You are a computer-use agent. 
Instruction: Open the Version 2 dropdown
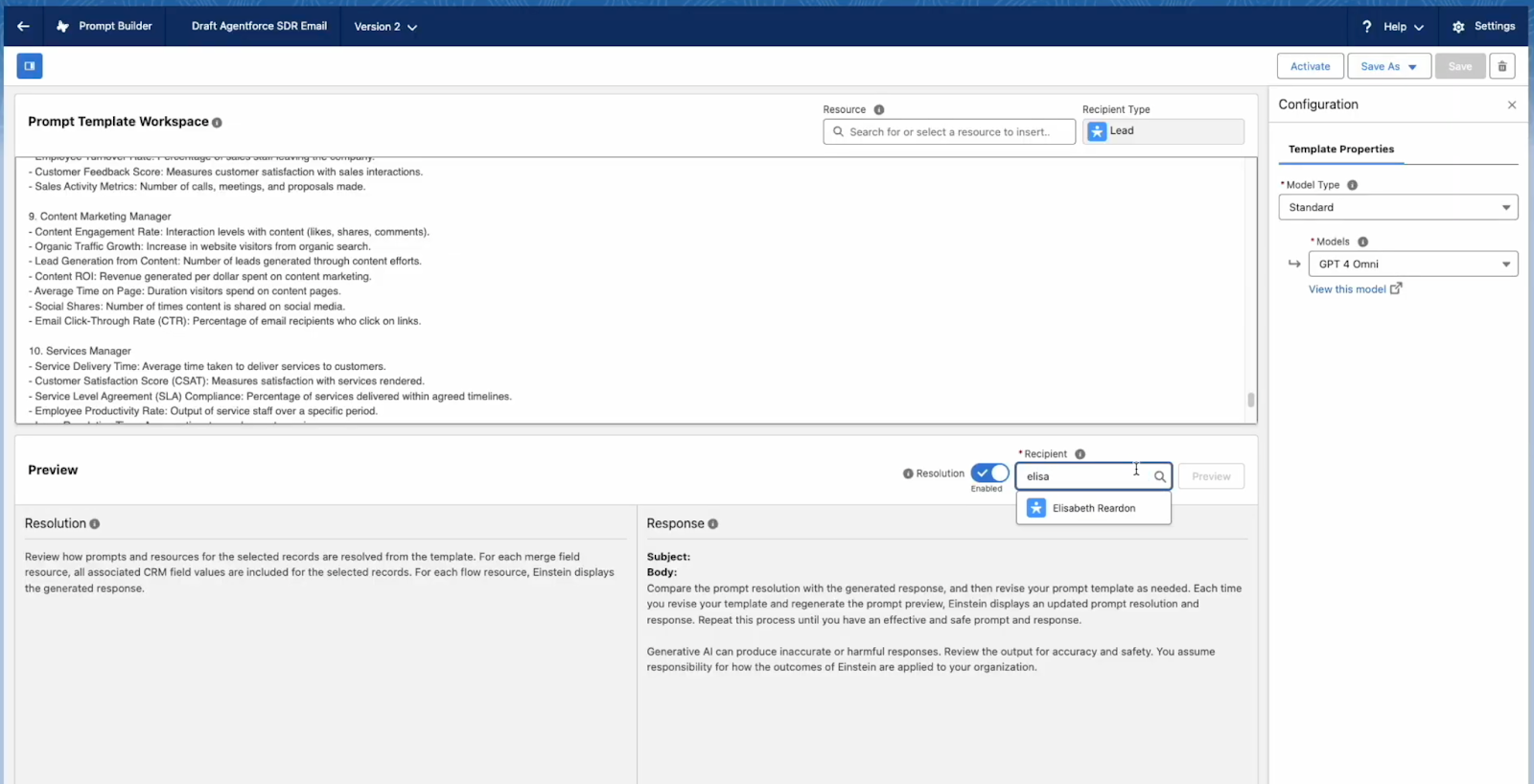click(385, 27)
